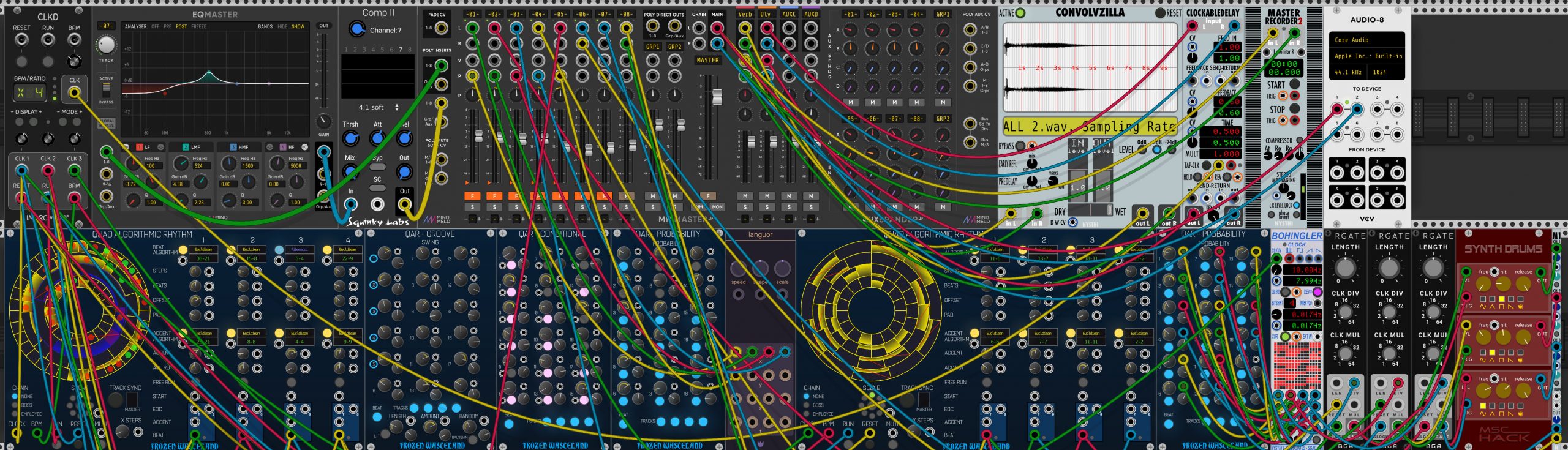The width and height of the screenshot is (1568, 450).
Task: Toggle EQMaster band 2 LMF button
Action: pyautogui.click(x=186, y=147)
